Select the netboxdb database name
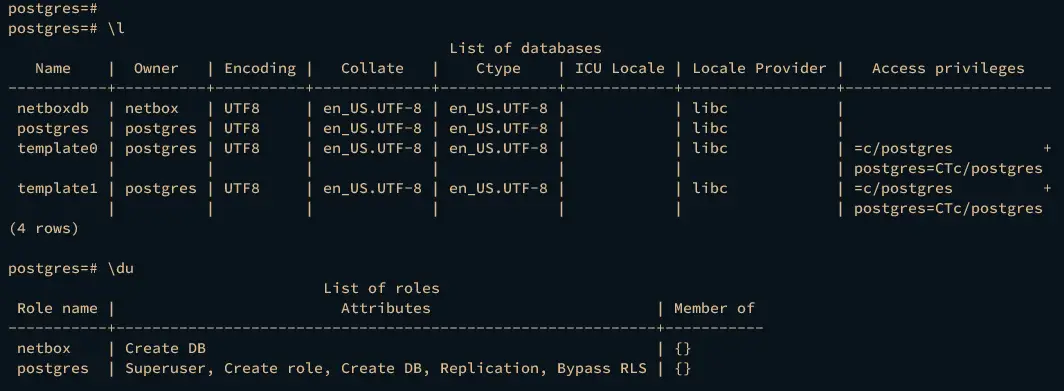Screen dimensions: 1064x391 pos(53,108)
